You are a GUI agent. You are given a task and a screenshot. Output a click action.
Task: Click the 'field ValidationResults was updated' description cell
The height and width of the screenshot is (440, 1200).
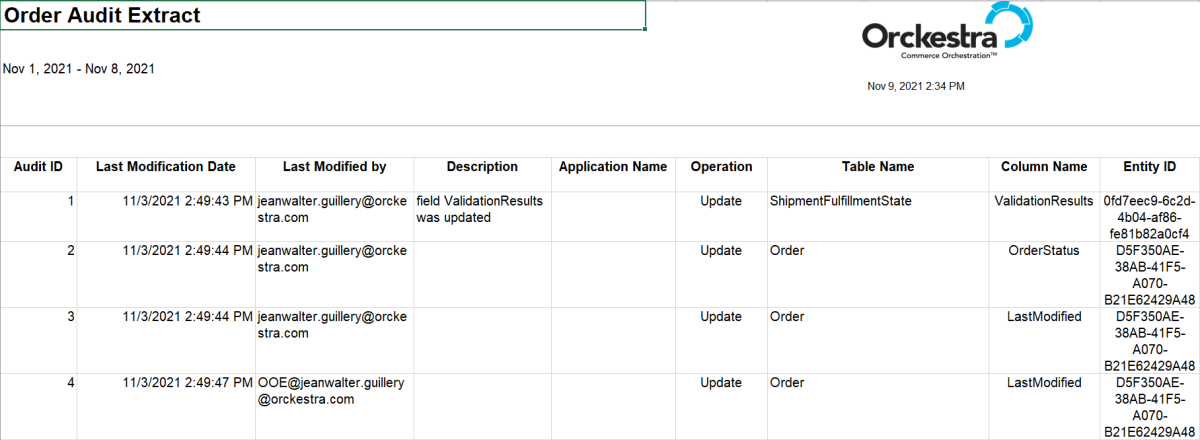point(481,209)
